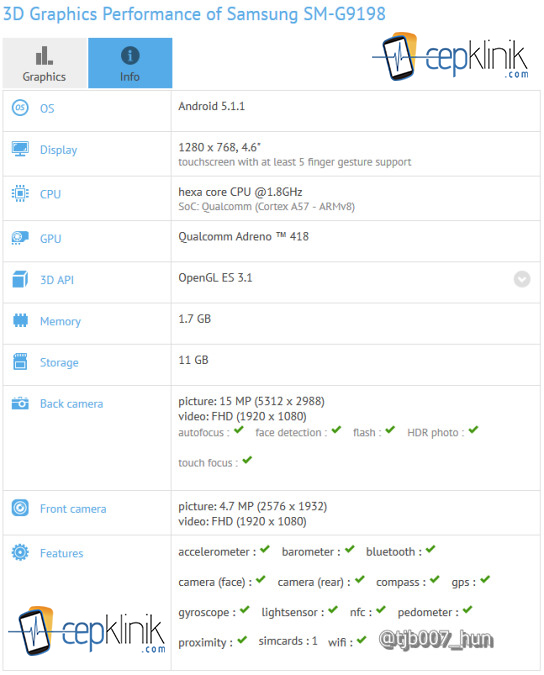Click the Features gear icon
This screenshot has height=675, width=544.
(x=20, y=552)
